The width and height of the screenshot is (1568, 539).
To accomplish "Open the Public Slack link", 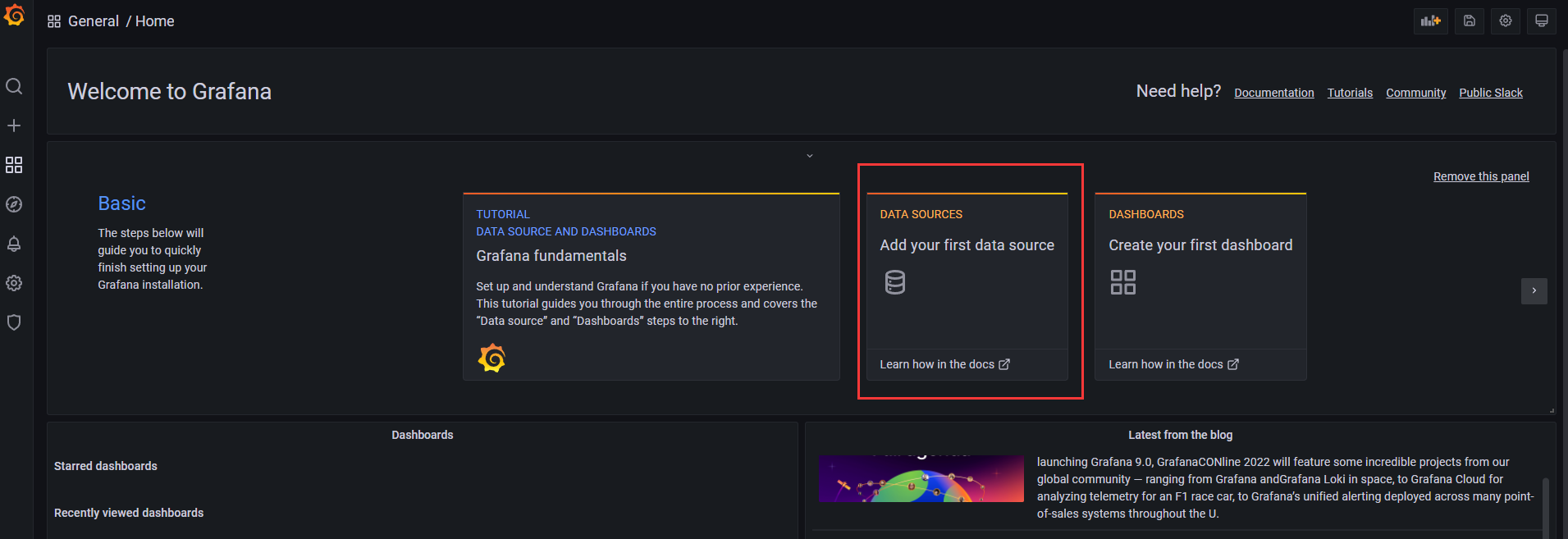I will pyautogui.click(x=1491, y=93).
